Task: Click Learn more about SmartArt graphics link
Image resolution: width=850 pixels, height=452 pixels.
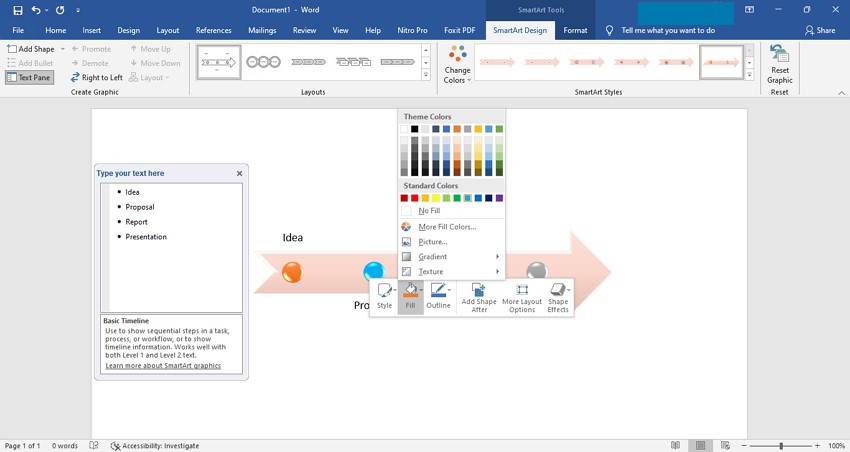Action: 163,366
